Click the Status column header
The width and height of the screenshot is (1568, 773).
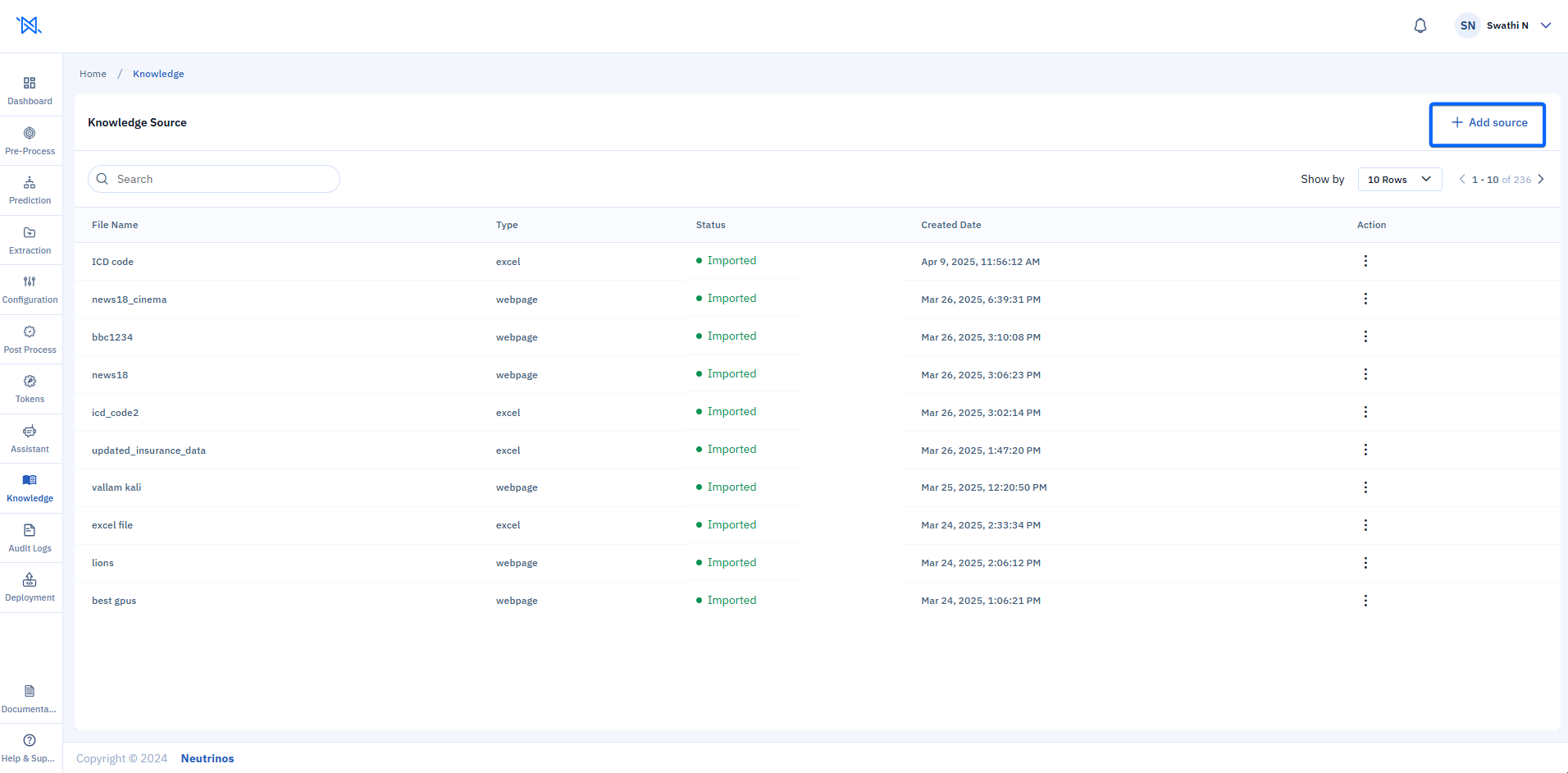pyautogui.click(x=711, y=225)
